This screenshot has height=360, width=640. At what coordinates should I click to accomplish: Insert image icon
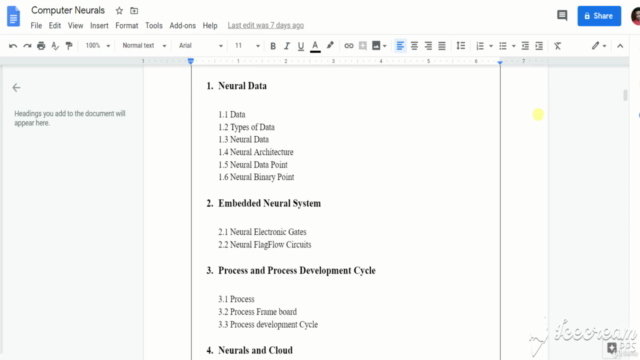[x=376, y=46]
